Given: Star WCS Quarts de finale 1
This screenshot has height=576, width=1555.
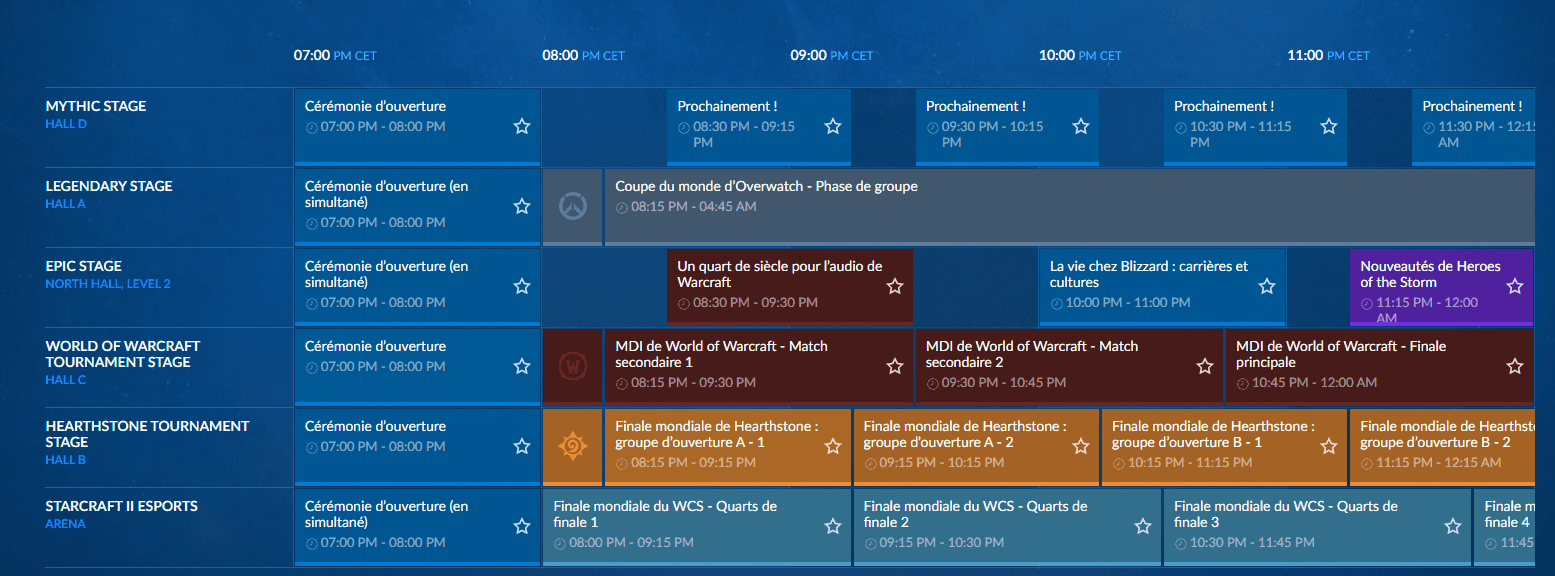Looking at the screenshot, I should [832, 526].
